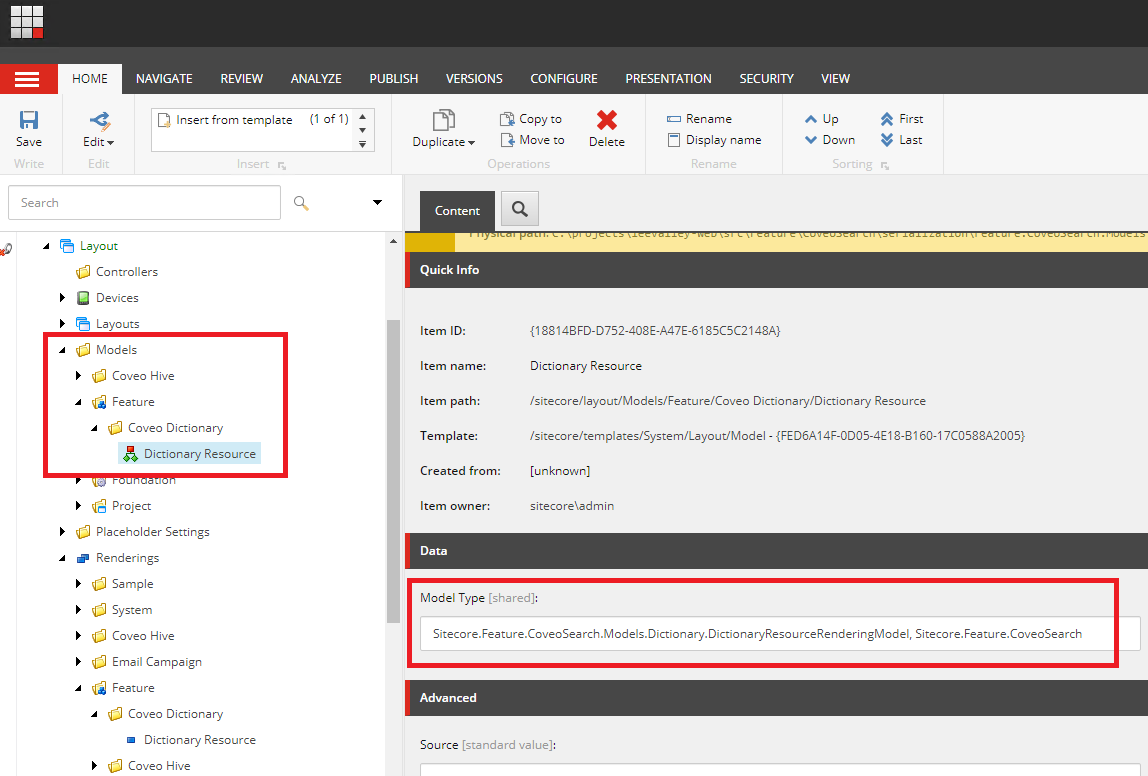The width and height of the screenshot is (1148, 776).
Task: Click the tree search magnifier icon
Action: click(x=301, y=203)
